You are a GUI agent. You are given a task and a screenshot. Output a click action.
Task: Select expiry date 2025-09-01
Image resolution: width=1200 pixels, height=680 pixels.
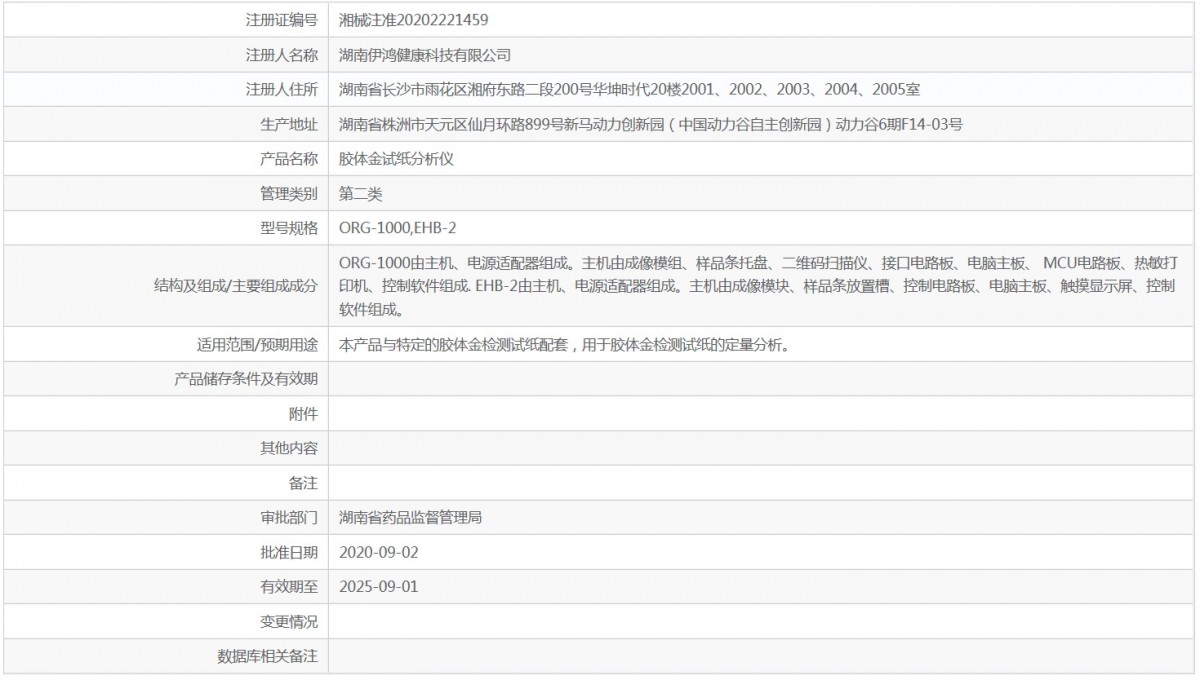click(x=379, y=587)
